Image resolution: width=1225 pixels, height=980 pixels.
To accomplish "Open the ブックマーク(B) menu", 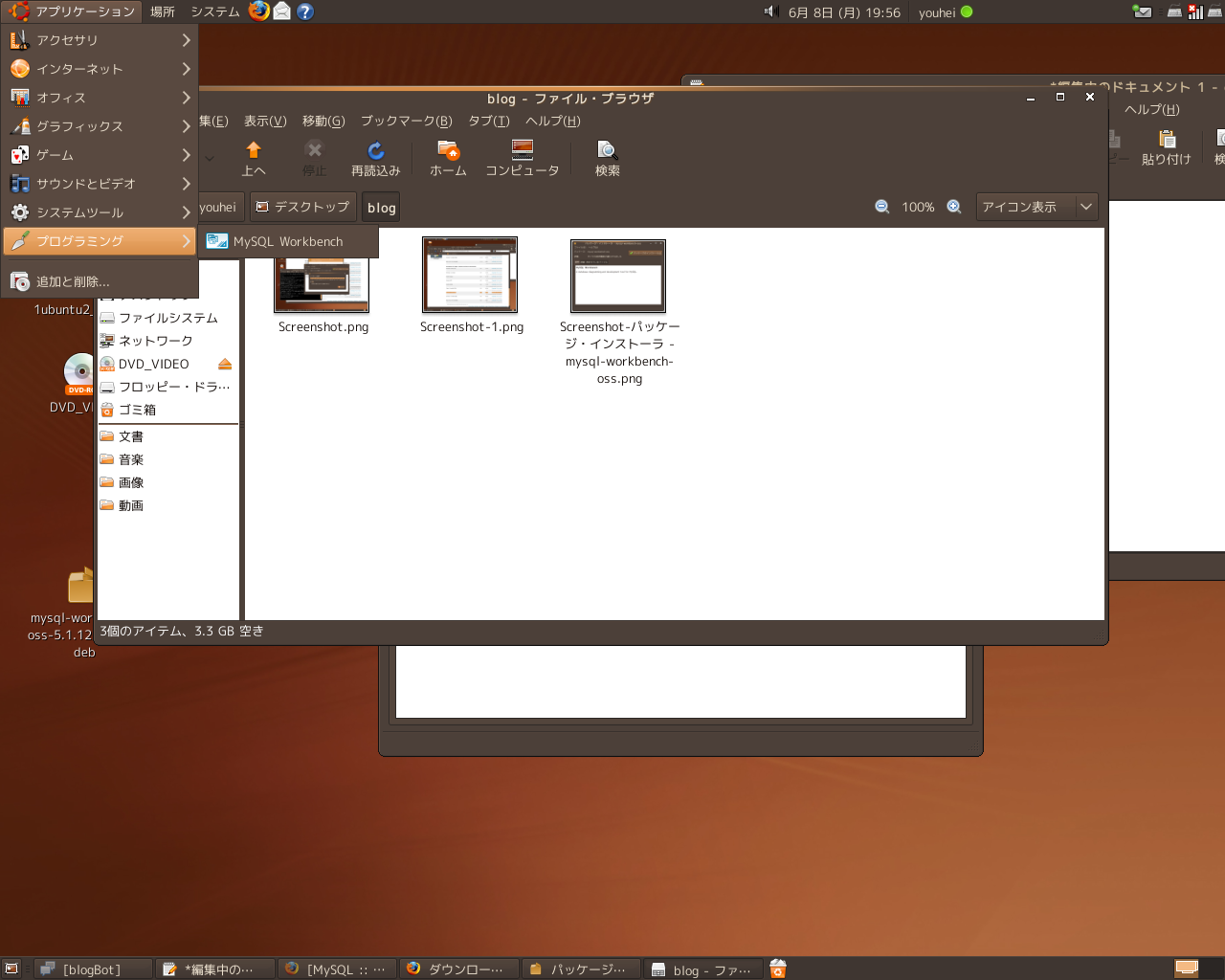I will coord(406,121).
